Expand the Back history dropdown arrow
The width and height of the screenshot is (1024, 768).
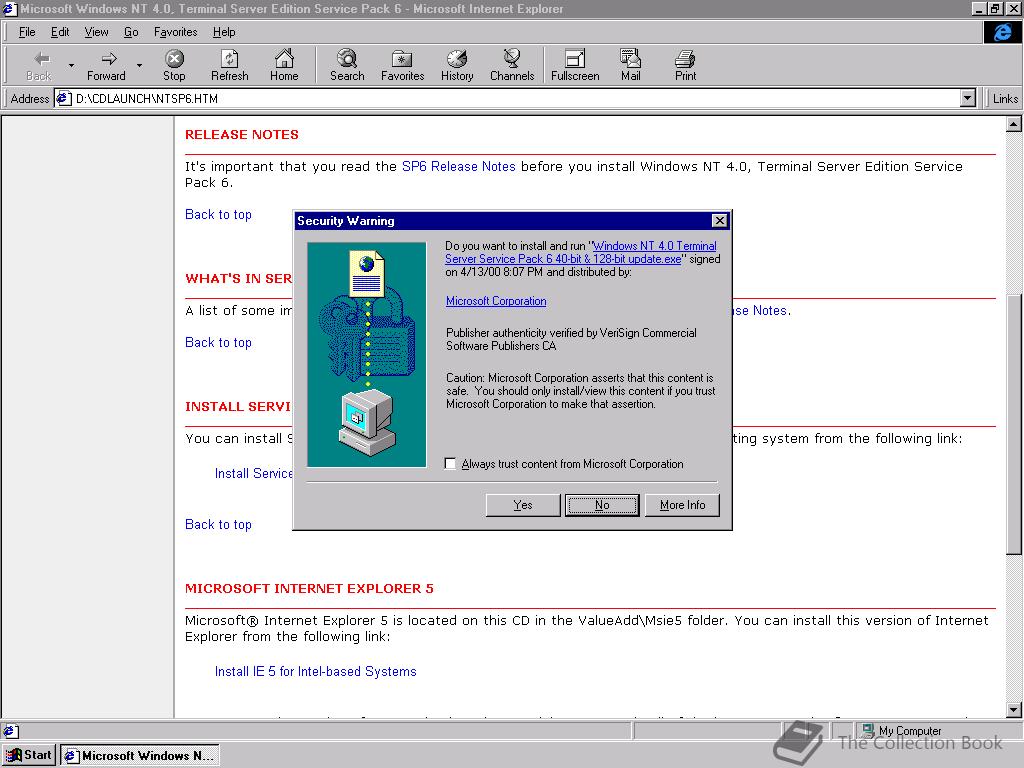point(71,65)
